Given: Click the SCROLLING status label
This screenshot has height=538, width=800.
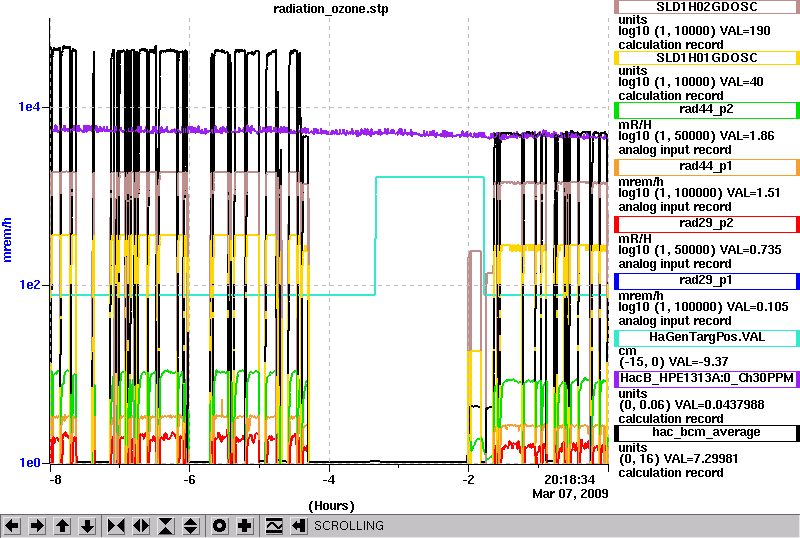Looking at the screenshot, I should (348, 526).
